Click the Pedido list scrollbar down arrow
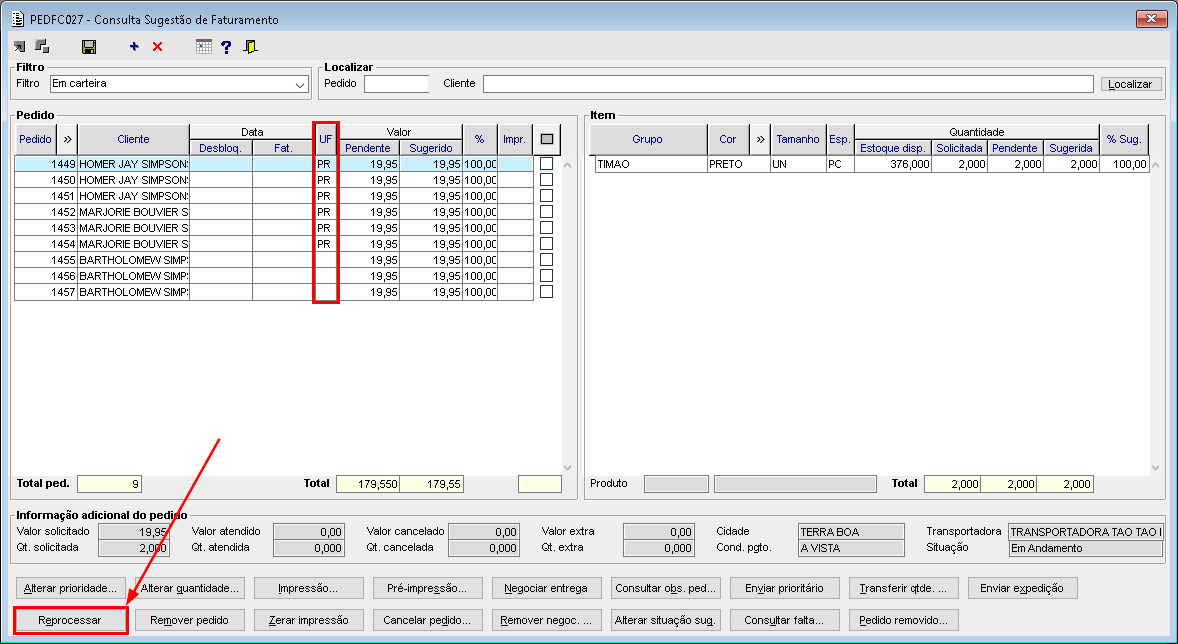The width and height of the screenshot is (1178, 644). click(x=567, y=467)
